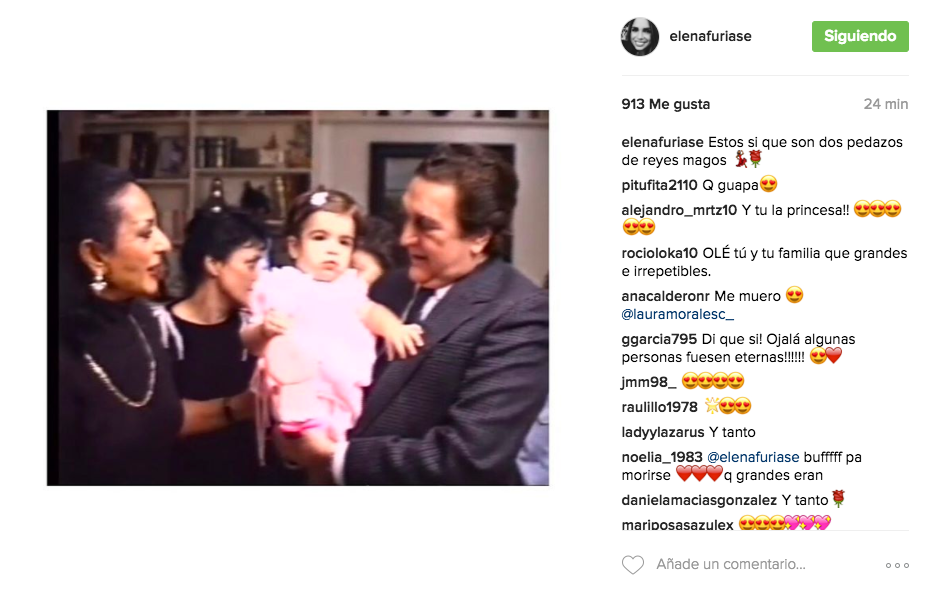Image resolution: width=931 pixels, height=595 pixels.
Task: Click the heart like icon
Action: (x=632, y=565)
